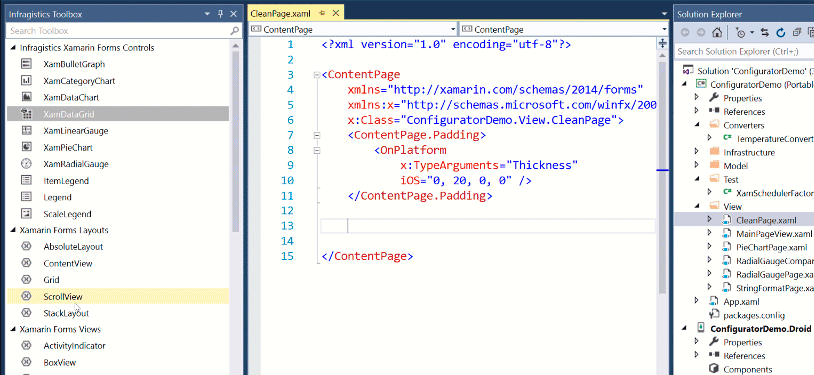This screenshot has width=814, height=375.
Task: Open the packages.config file
Action: (x=754, y=315)
